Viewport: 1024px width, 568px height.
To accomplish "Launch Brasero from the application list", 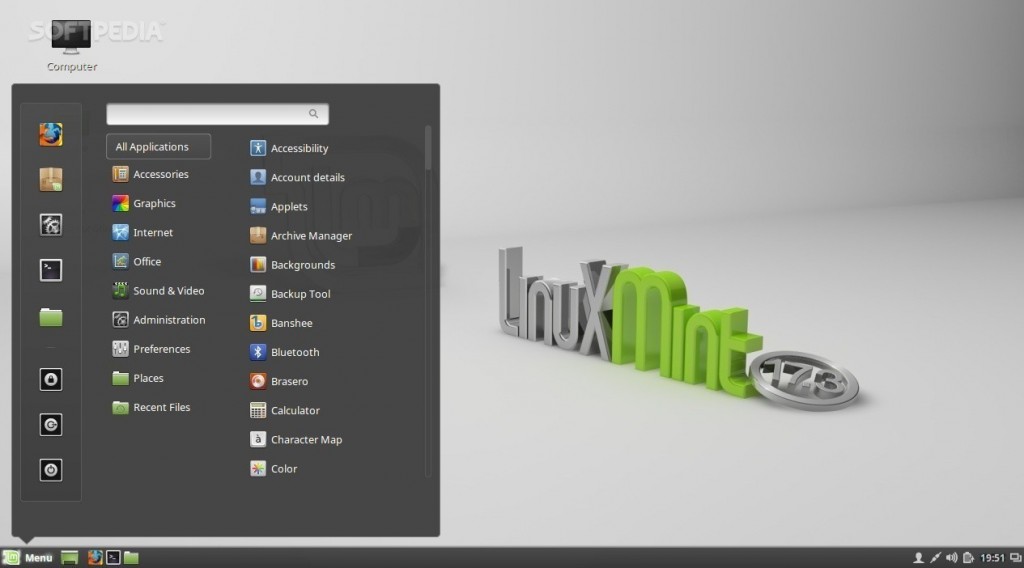I will click(x=289, y=381).
